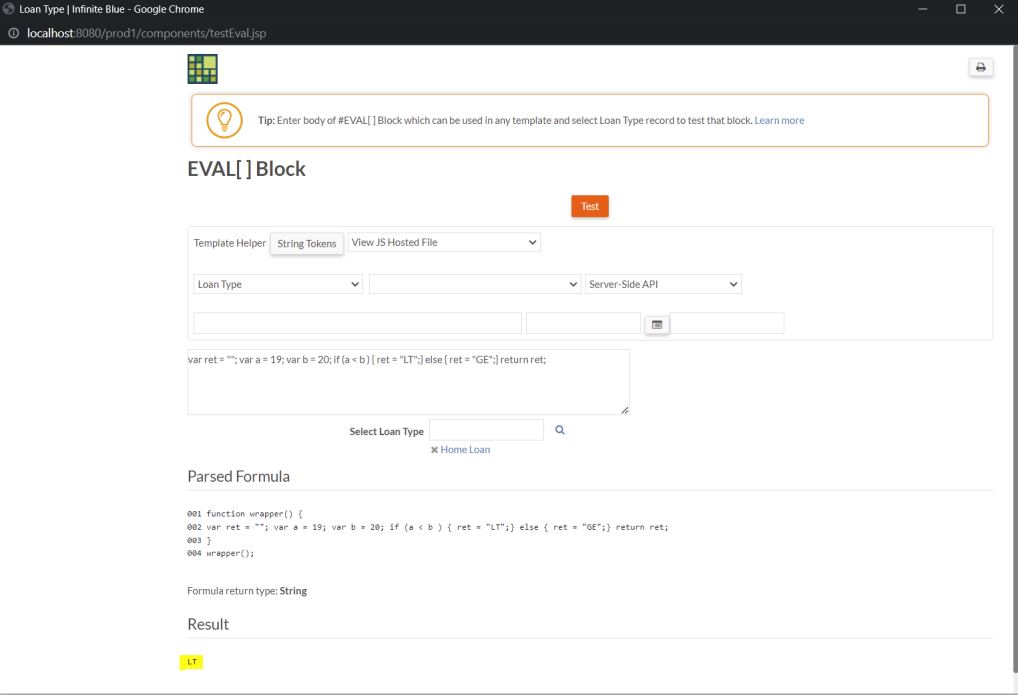Click the green grid application logo

tap(202, 69)
